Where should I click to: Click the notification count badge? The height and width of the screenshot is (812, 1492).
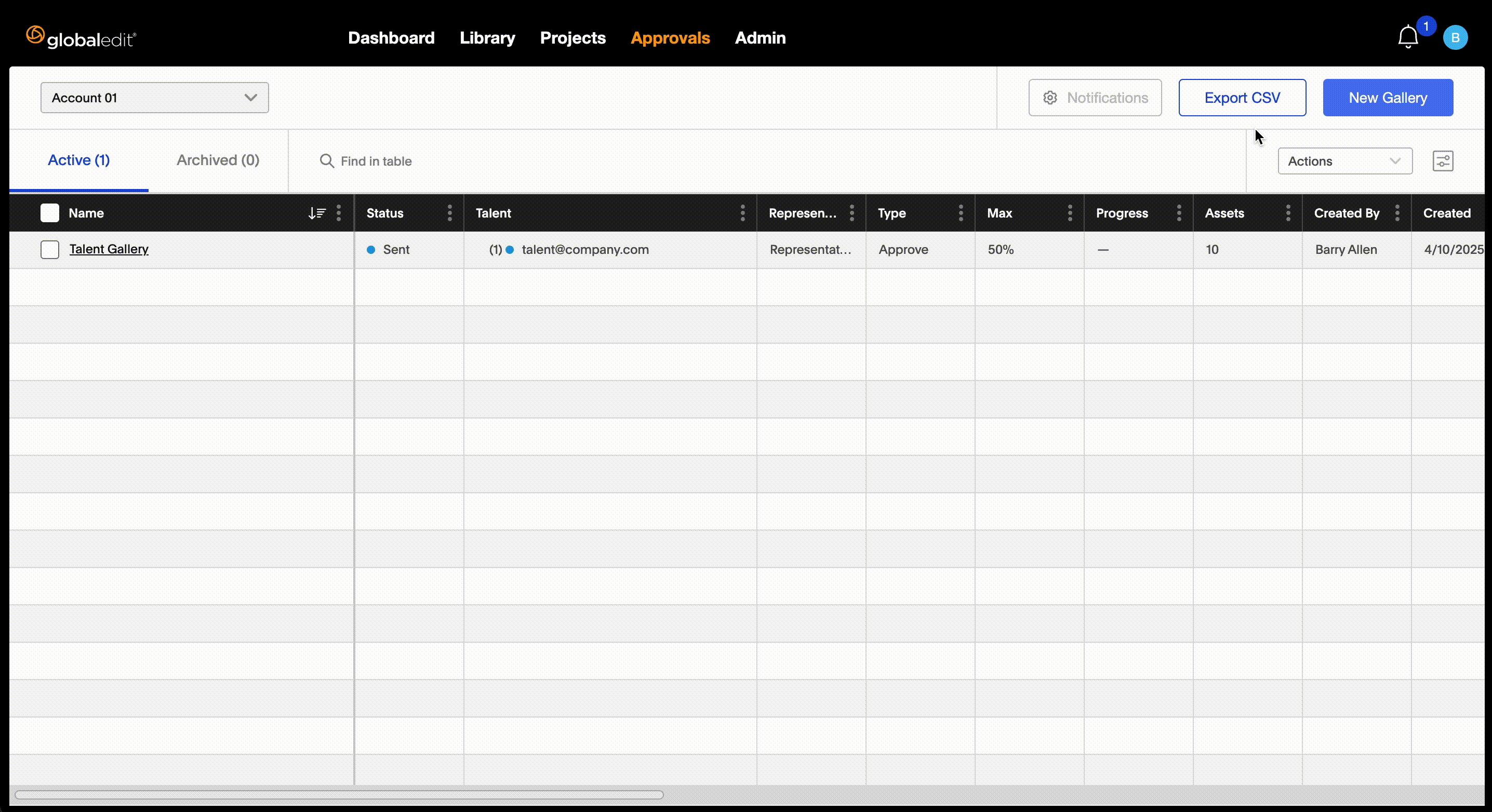pos(1426,26)
